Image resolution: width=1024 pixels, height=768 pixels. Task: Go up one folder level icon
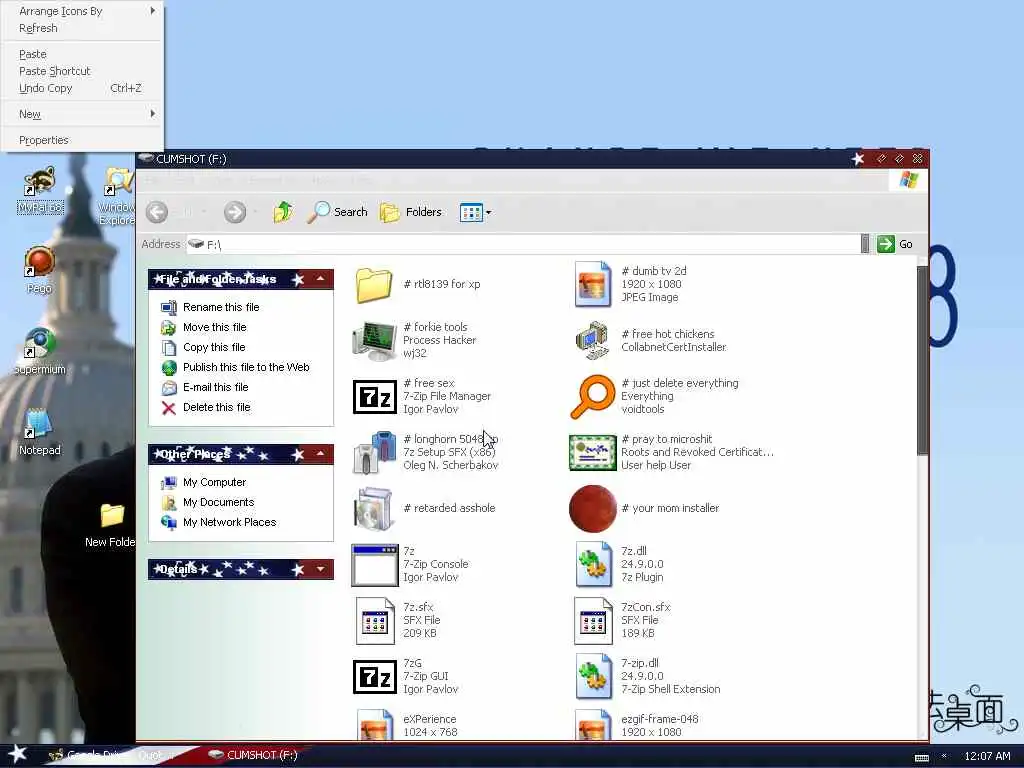pos(283,212)
